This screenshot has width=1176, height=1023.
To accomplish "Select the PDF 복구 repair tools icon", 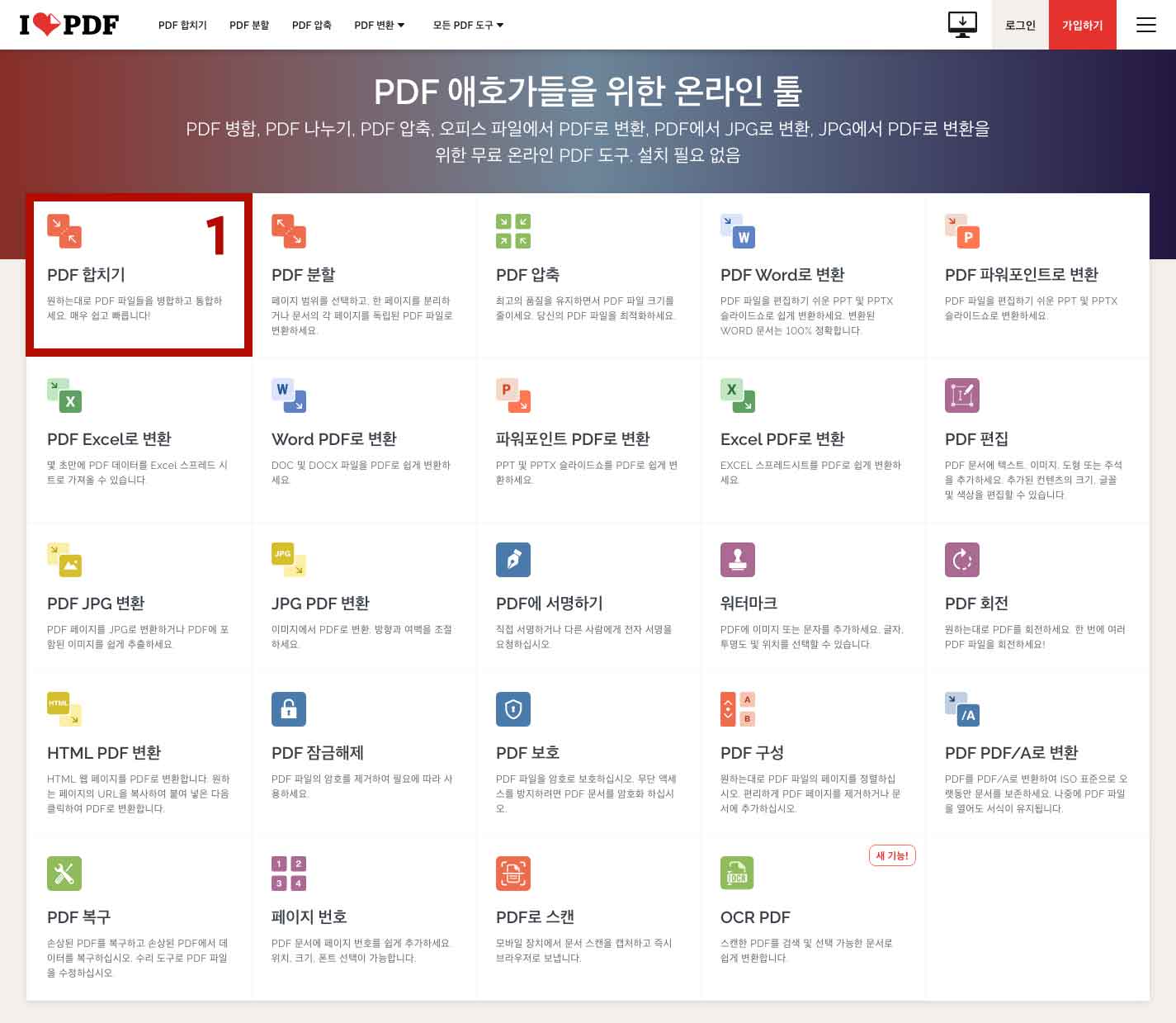I will [64, 873].
